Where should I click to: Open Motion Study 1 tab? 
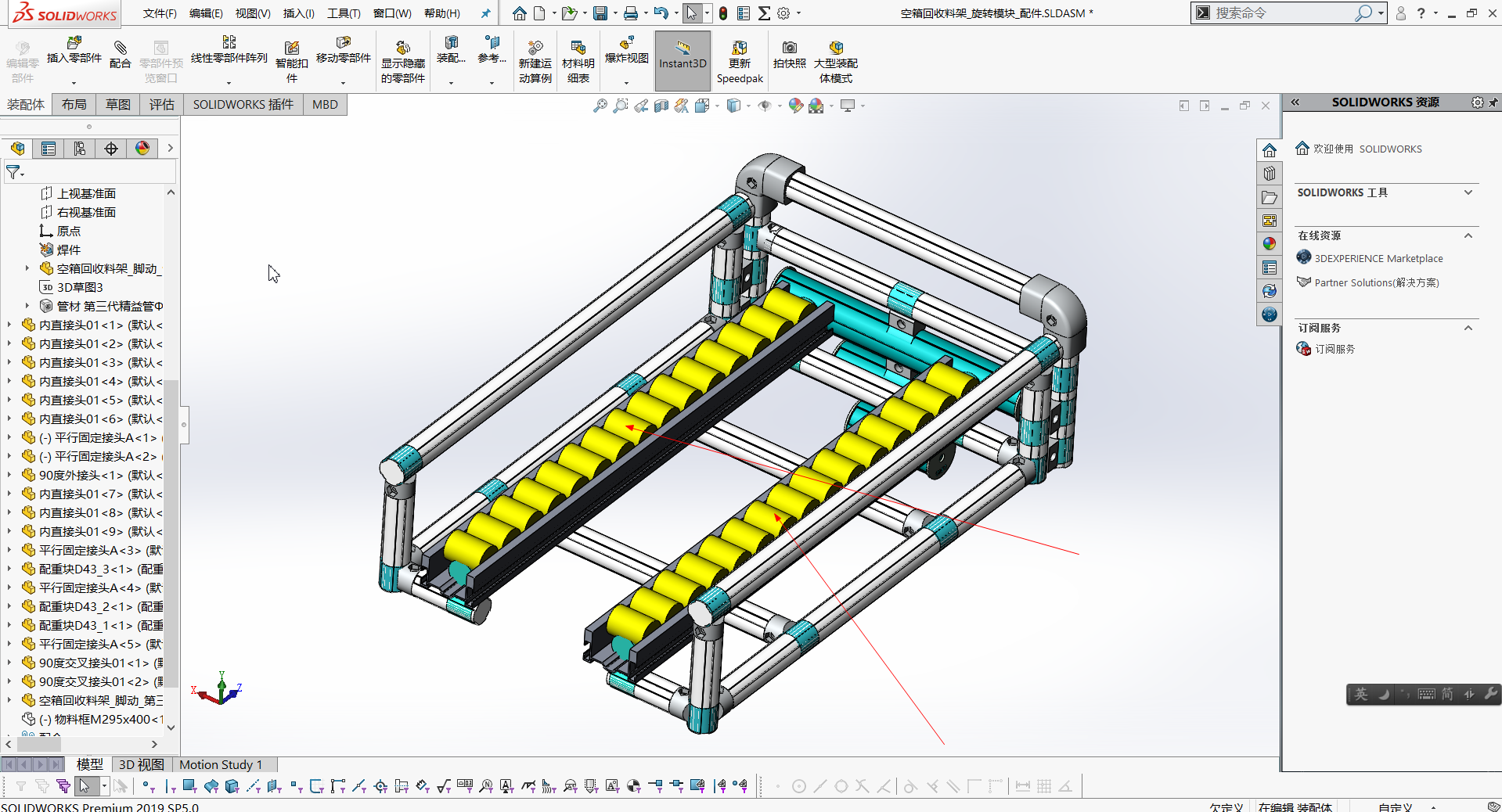[x=221, y=764]
